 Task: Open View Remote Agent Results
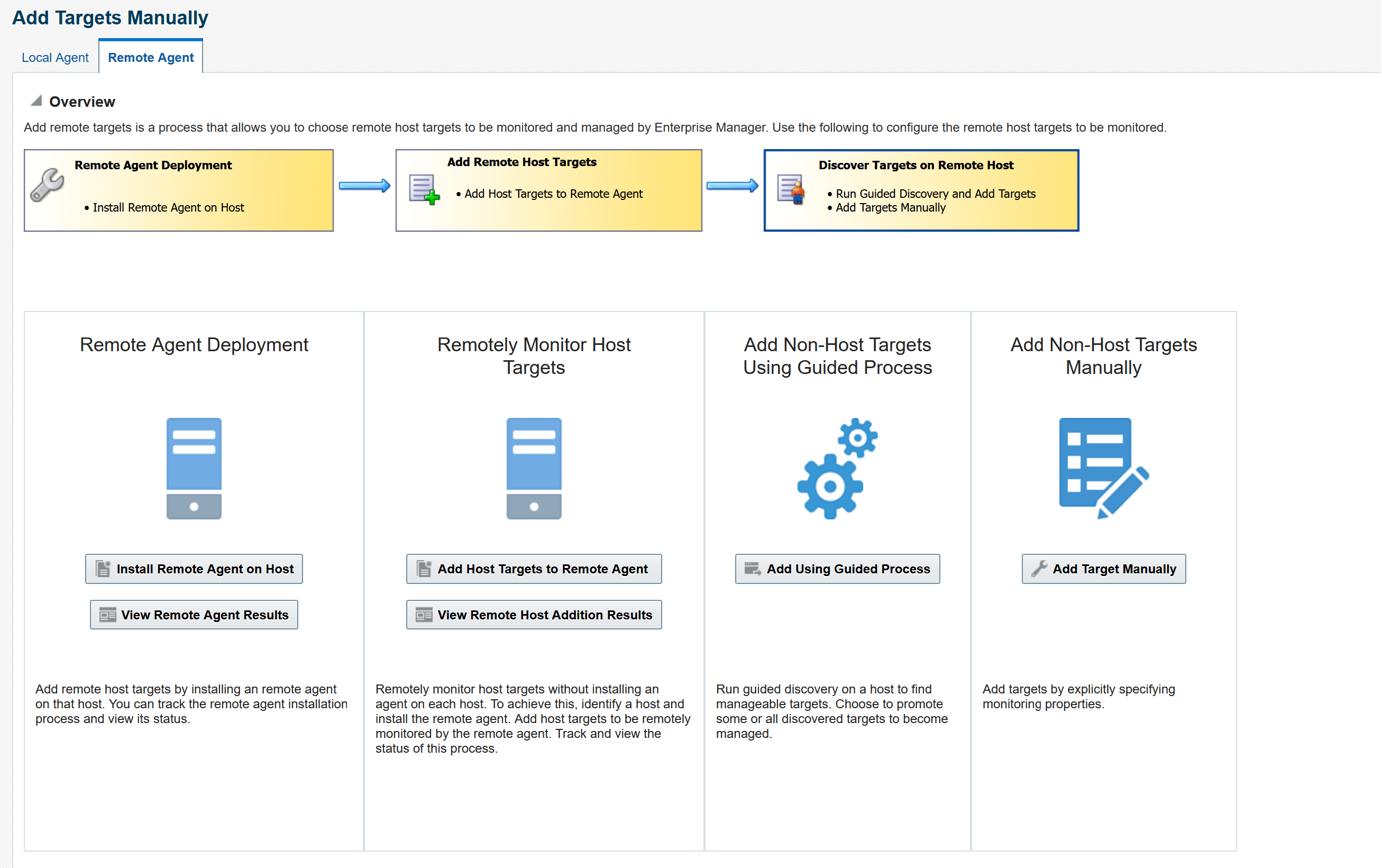pos(194,615)
